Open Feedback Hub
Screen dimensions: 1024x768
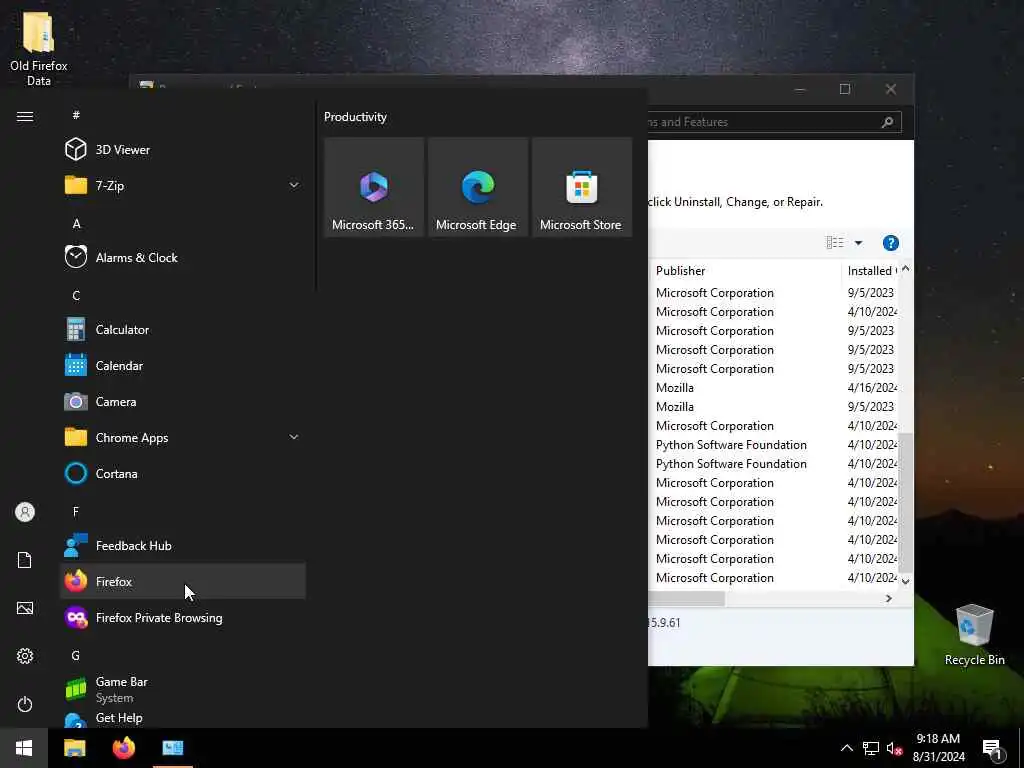point(183,545)
